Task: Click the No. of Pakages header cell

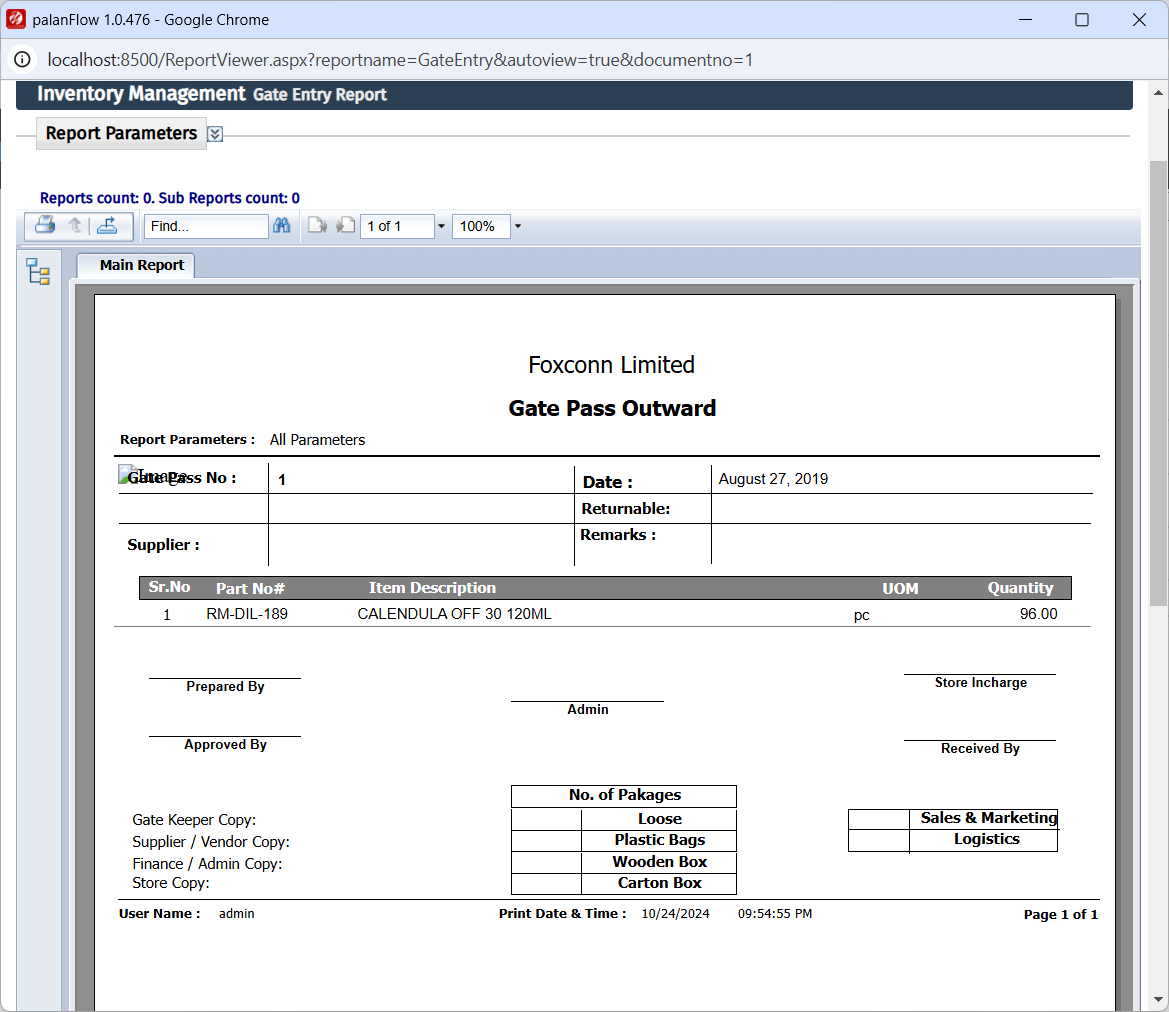Action: click(x=624, y=796)
